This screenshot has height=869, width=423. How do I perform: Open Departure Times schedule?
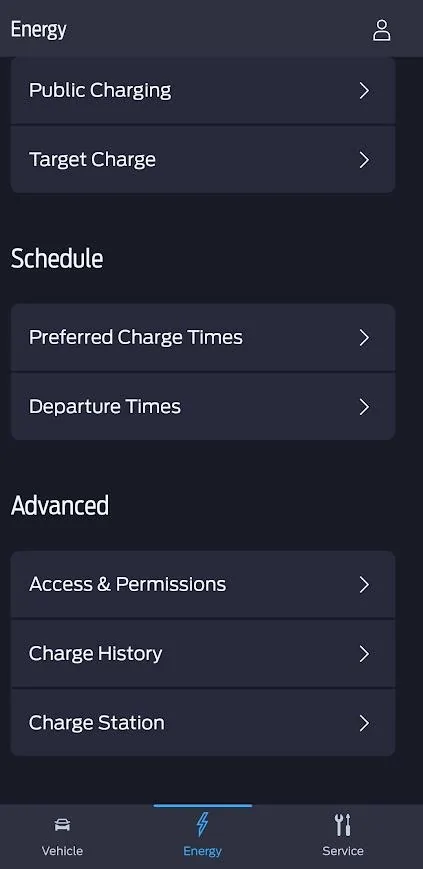click(203, 407)
